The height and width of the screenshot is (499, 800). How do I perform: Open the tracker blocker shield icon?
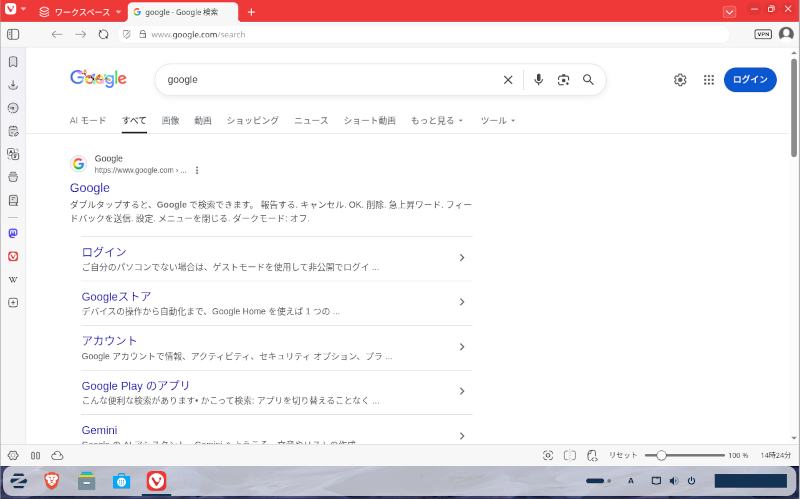[127, 34]
